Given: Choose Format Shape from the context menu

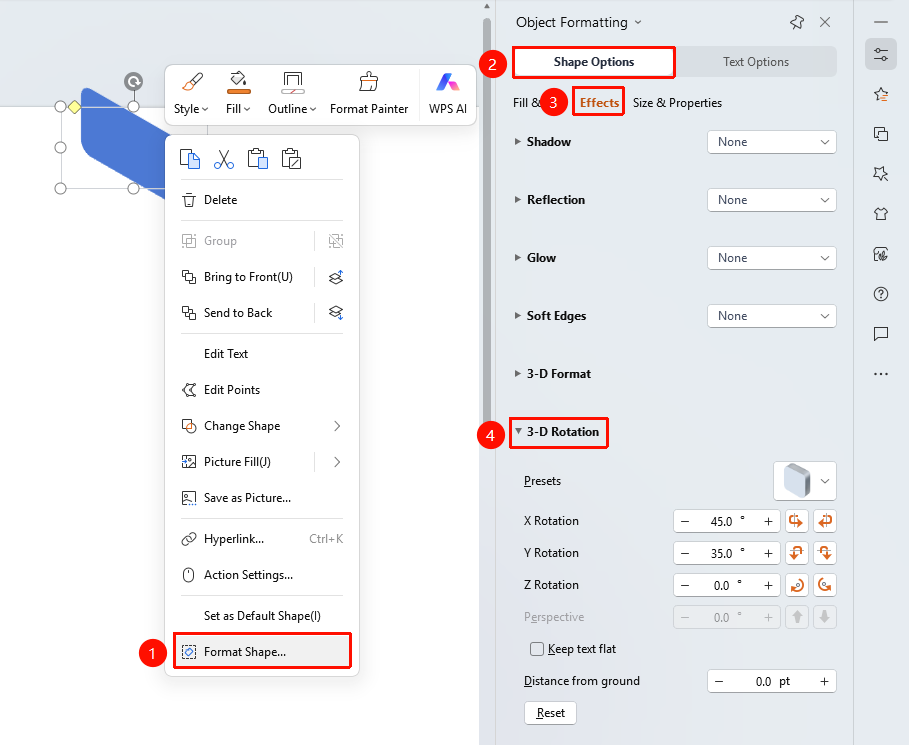Looking at the screenshot, I should 262,652.
